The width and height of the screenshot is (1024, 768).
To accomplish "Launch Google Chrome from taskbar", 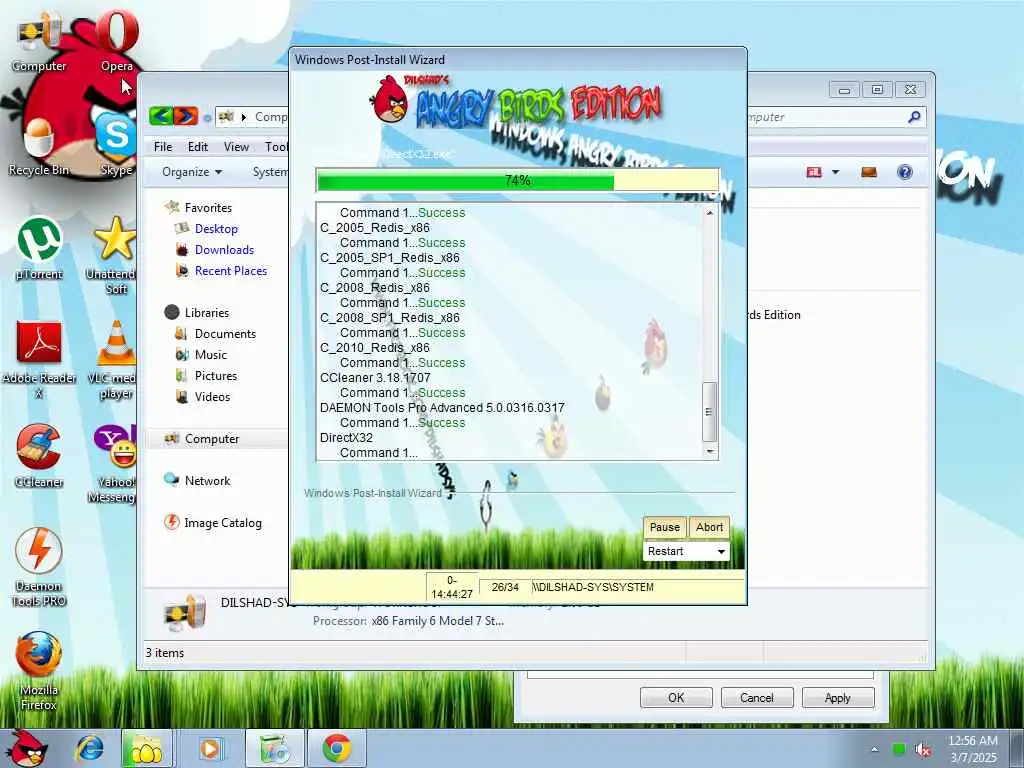I will (x=337, y=748).
